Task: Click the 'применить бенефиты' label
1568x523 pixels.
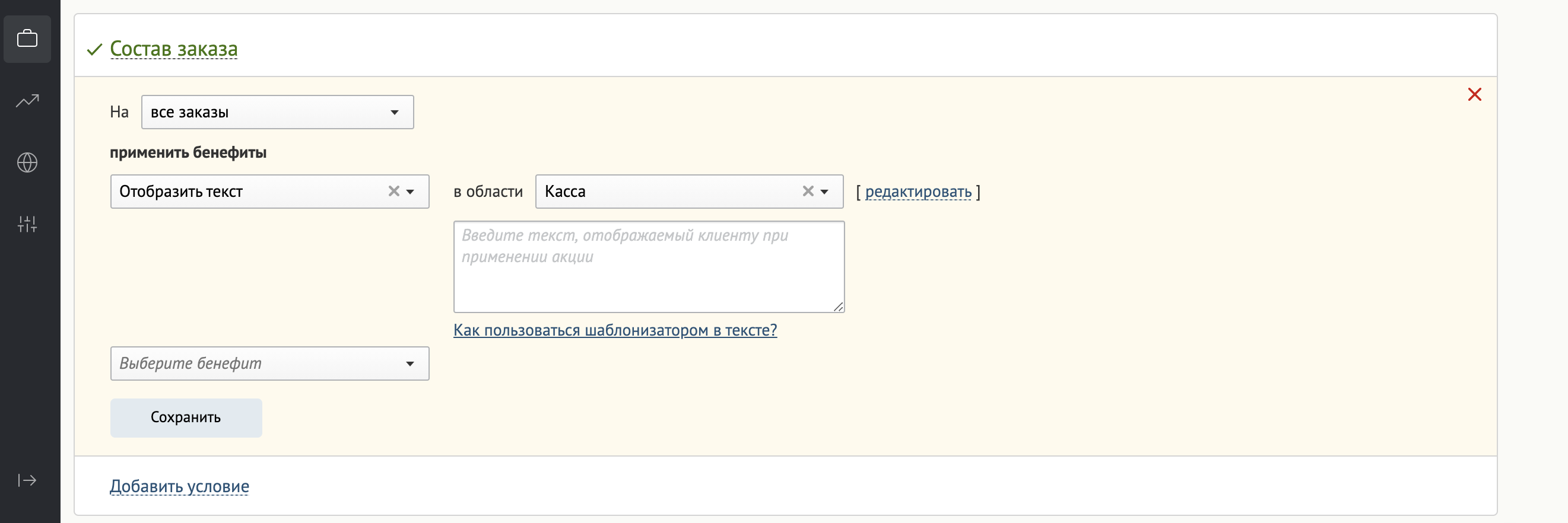Action: (x=188, y=152)
